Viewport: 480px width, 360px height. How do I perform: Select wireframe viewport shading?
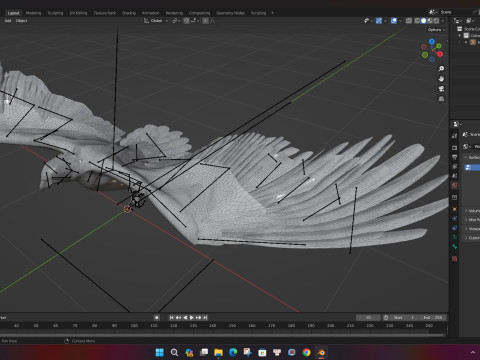[417, 21]
